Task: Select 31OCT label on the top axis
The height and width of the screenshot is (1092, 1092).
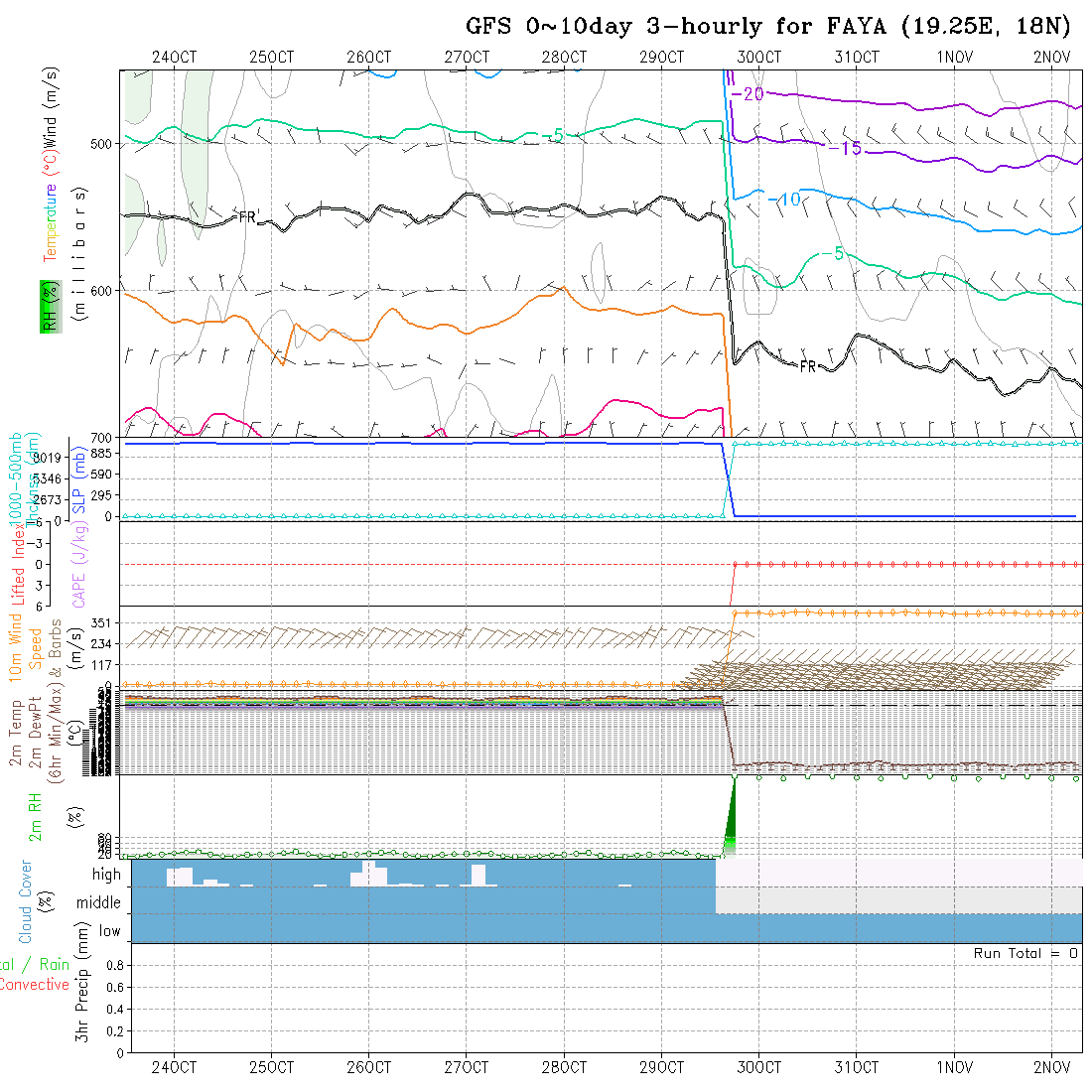Action: coord(857,58)
